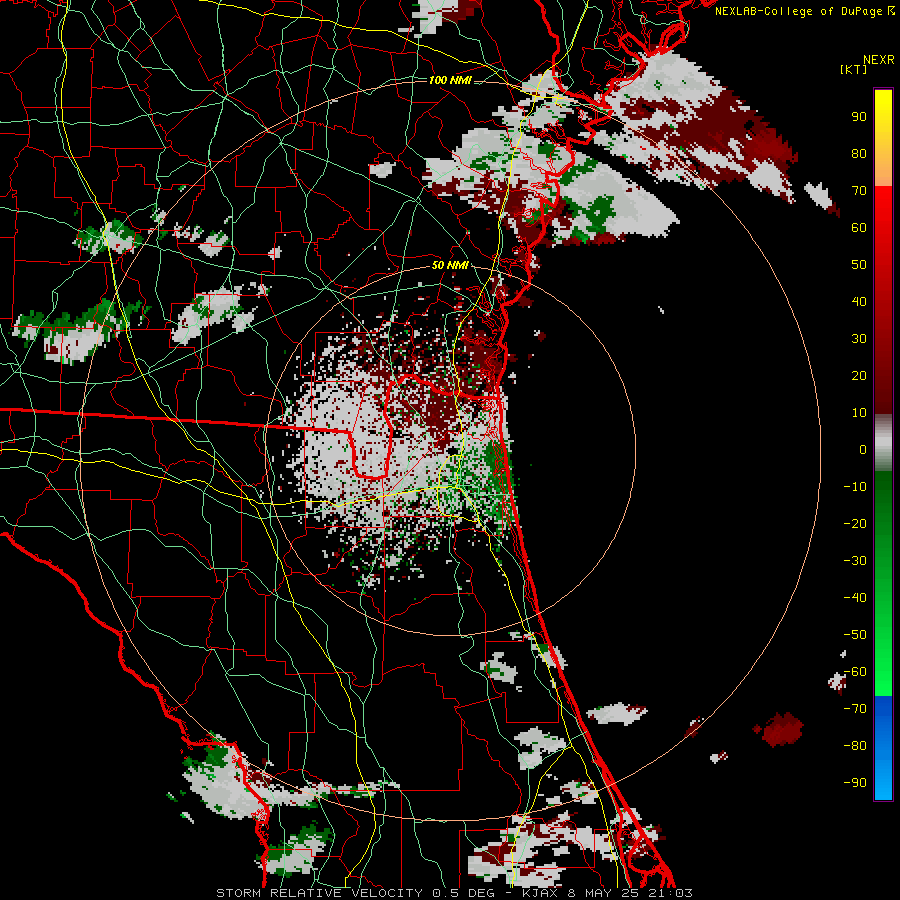This screenshot has width=900, height=900.
Task: Click the 30 value on velocity scale
Action: tap(859, 339)
